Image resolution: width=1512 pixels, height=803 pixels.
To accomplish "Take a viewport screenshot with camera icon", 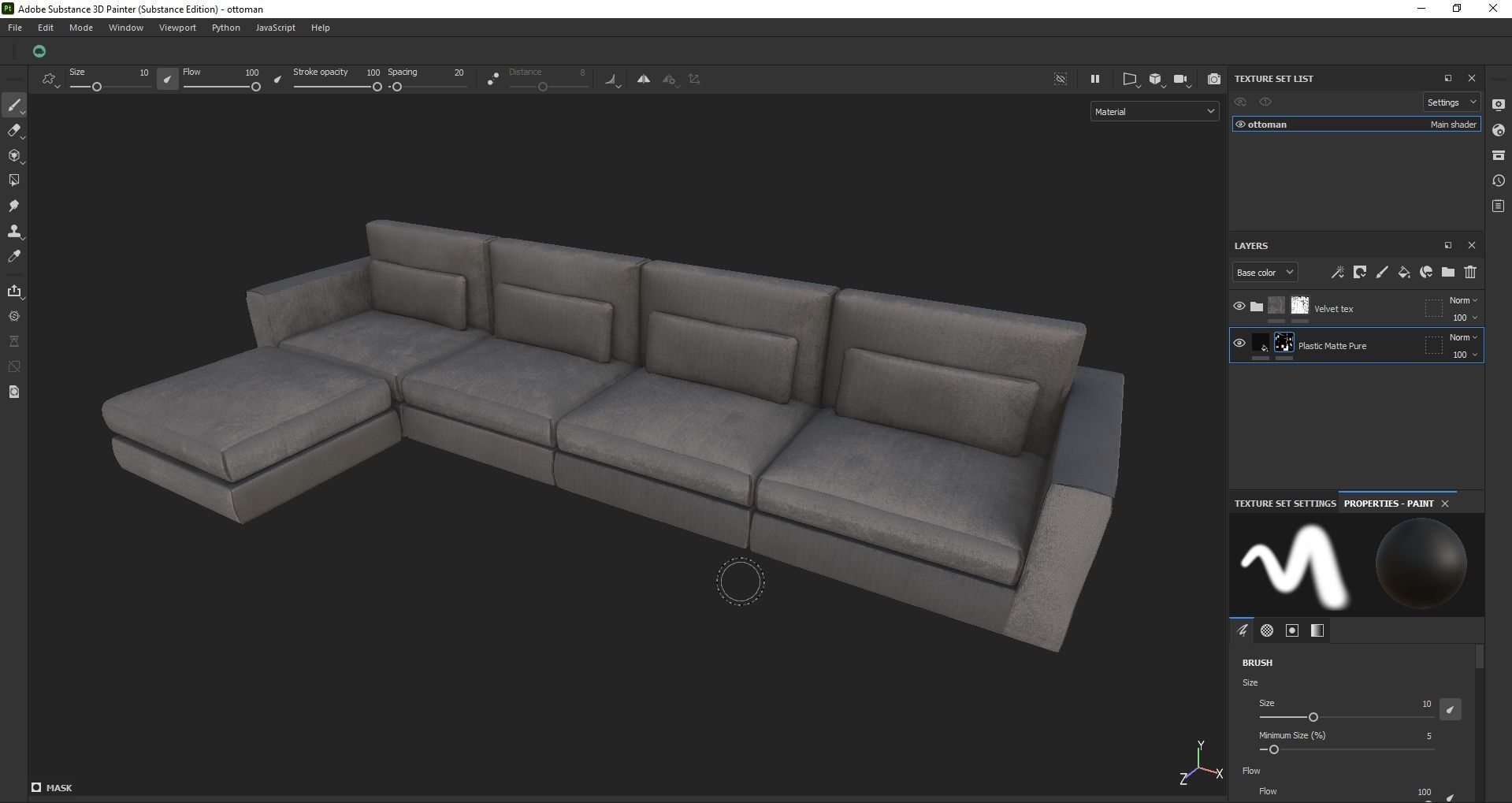I will point(1214,79).
